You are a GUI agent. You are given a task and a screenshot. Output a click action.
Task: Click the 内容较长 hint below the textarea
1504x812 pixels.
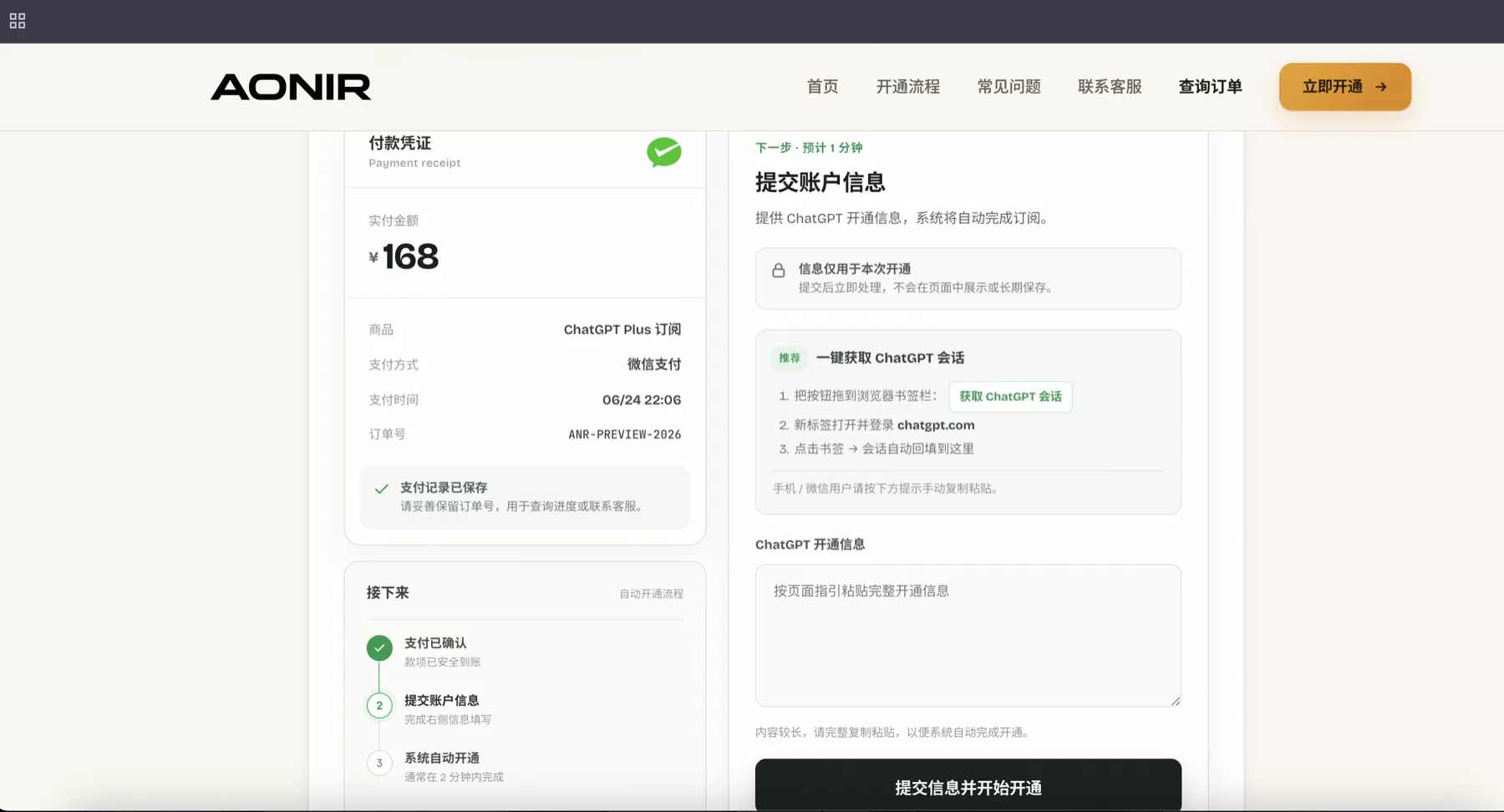click(x=894, y=733)
